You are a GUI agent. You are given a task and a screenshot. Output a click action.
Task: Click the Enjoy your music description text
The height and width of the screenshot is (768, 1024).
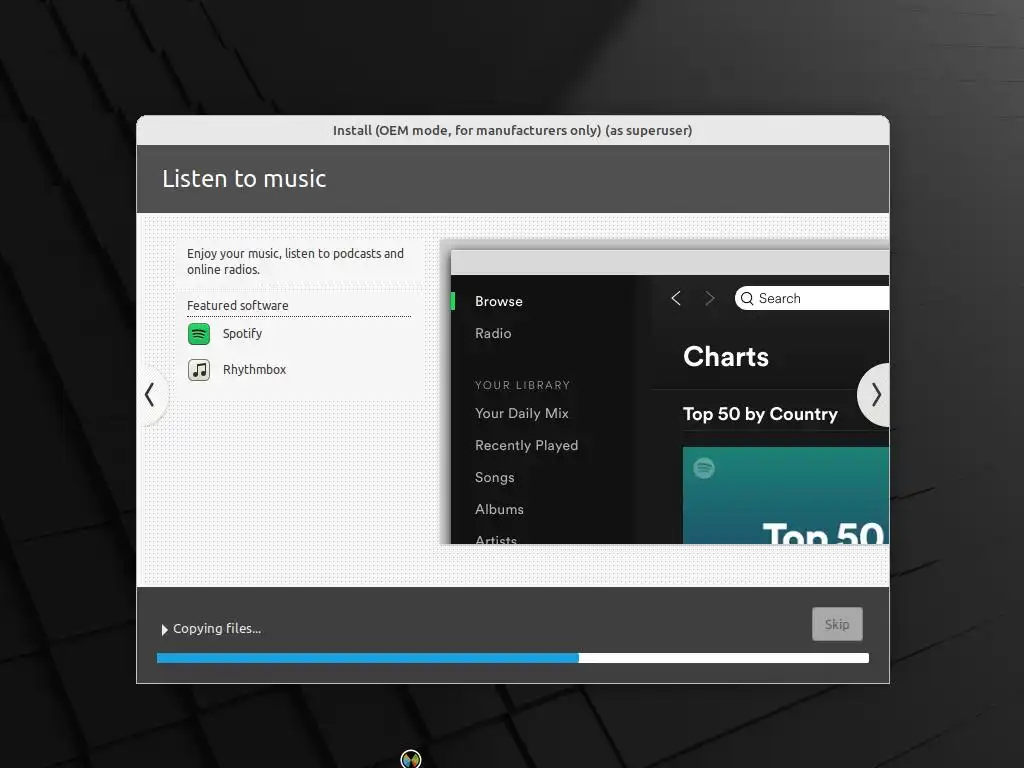[x=295, y=261]
